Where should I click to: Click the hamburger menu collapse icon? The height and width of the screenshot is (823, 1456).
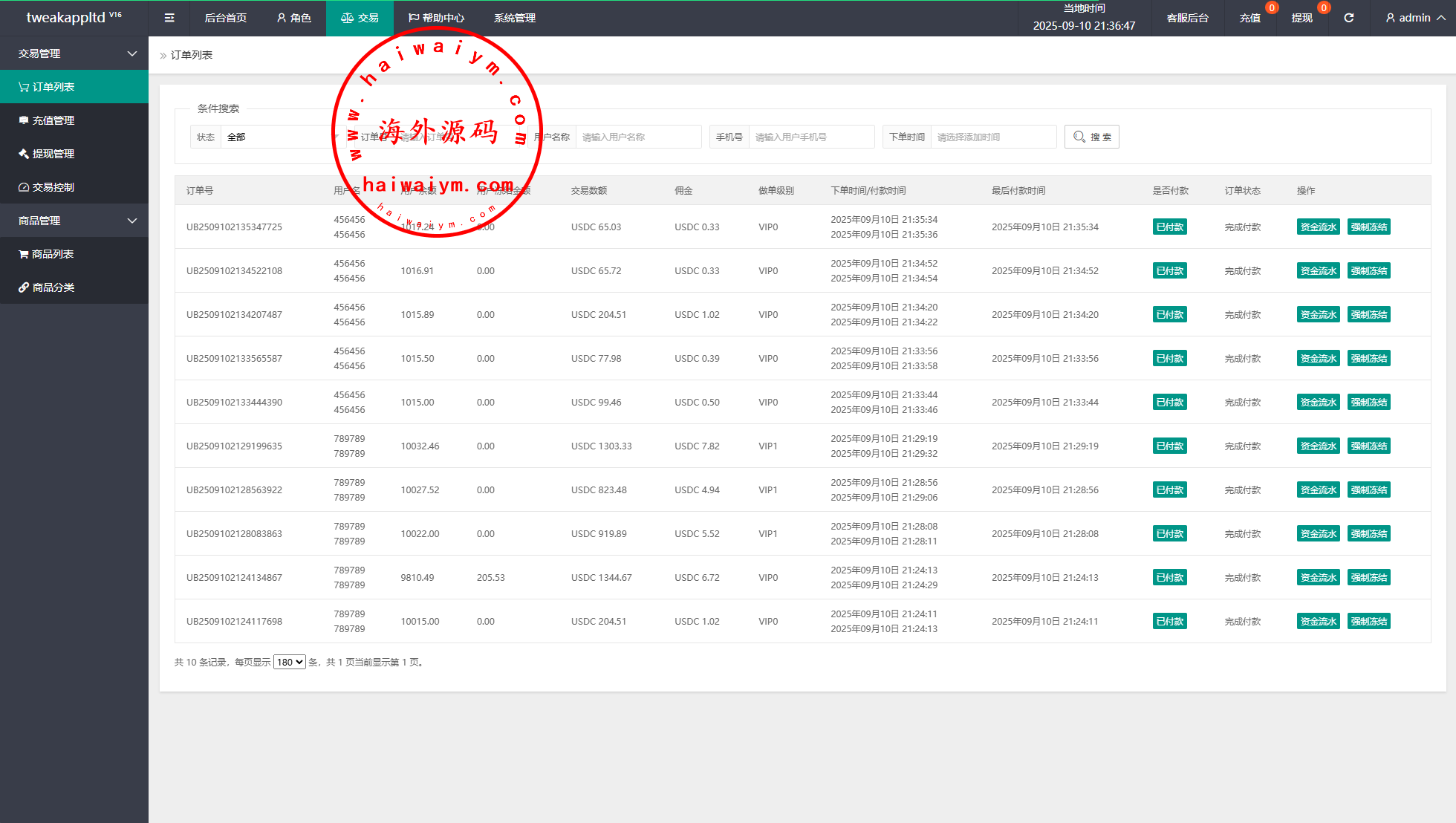coord(169,18)
